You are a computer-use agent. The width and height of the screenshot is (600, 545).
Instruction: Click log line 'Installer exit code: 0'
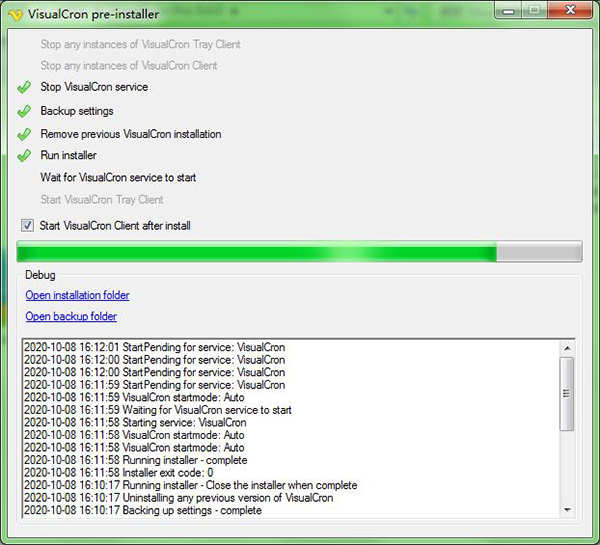pyautogui.click(x=119, y=473)
